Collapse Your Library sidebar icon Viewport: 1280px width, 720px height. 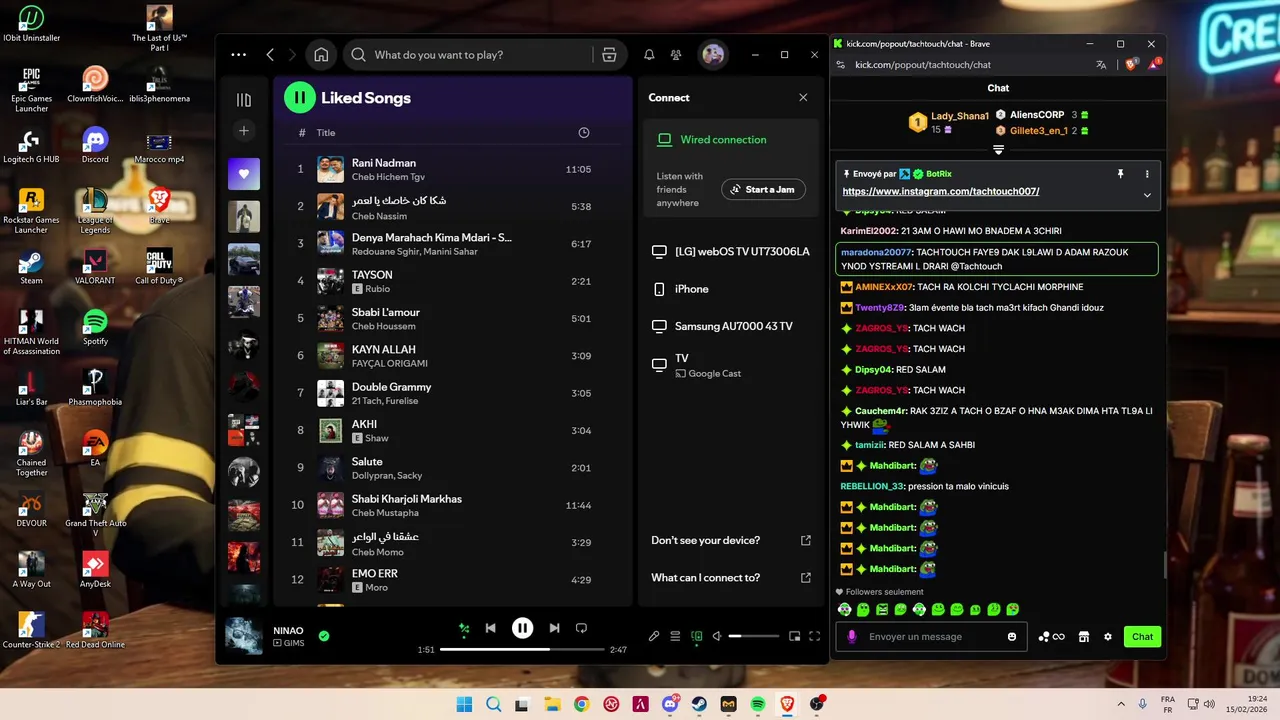click(x=244, y=99)
